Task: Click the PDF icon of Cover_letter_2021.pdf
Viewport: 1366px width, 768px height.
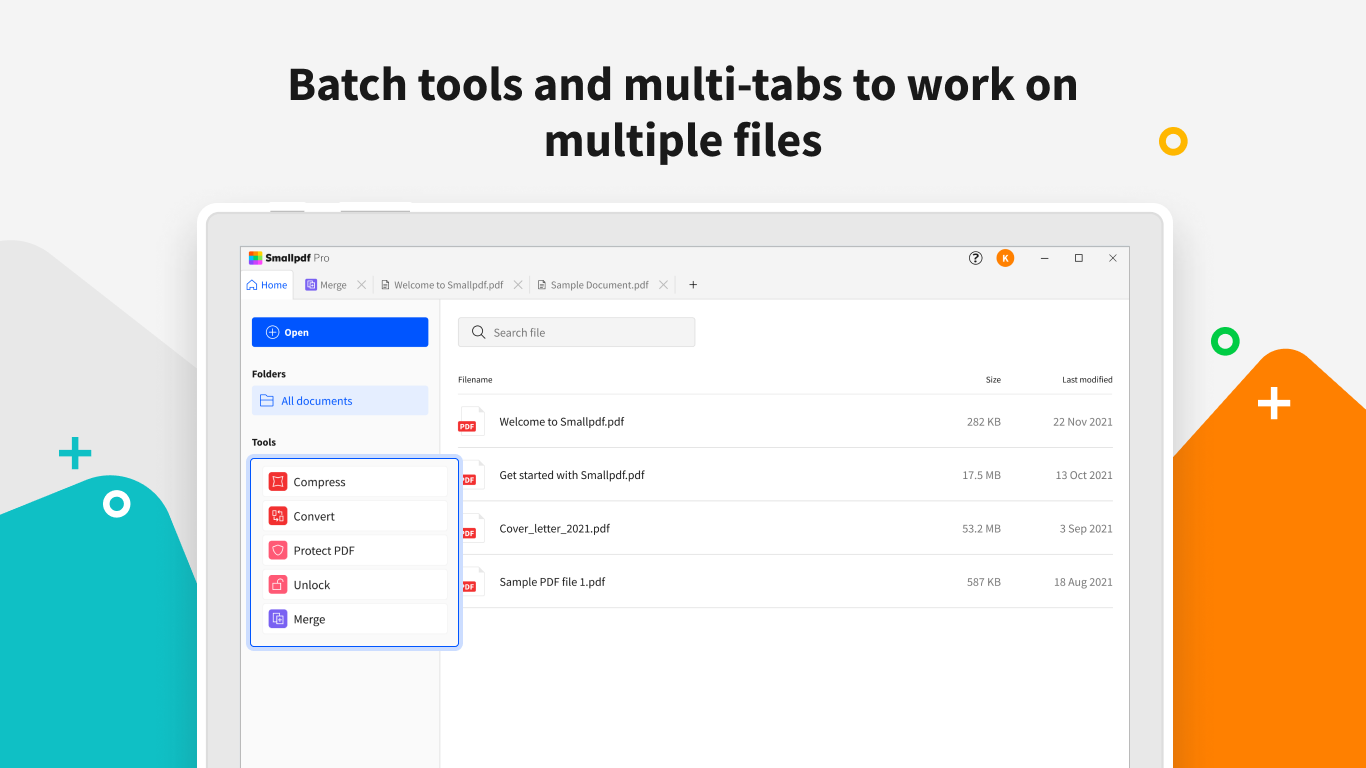Action: tap(471, 528)
